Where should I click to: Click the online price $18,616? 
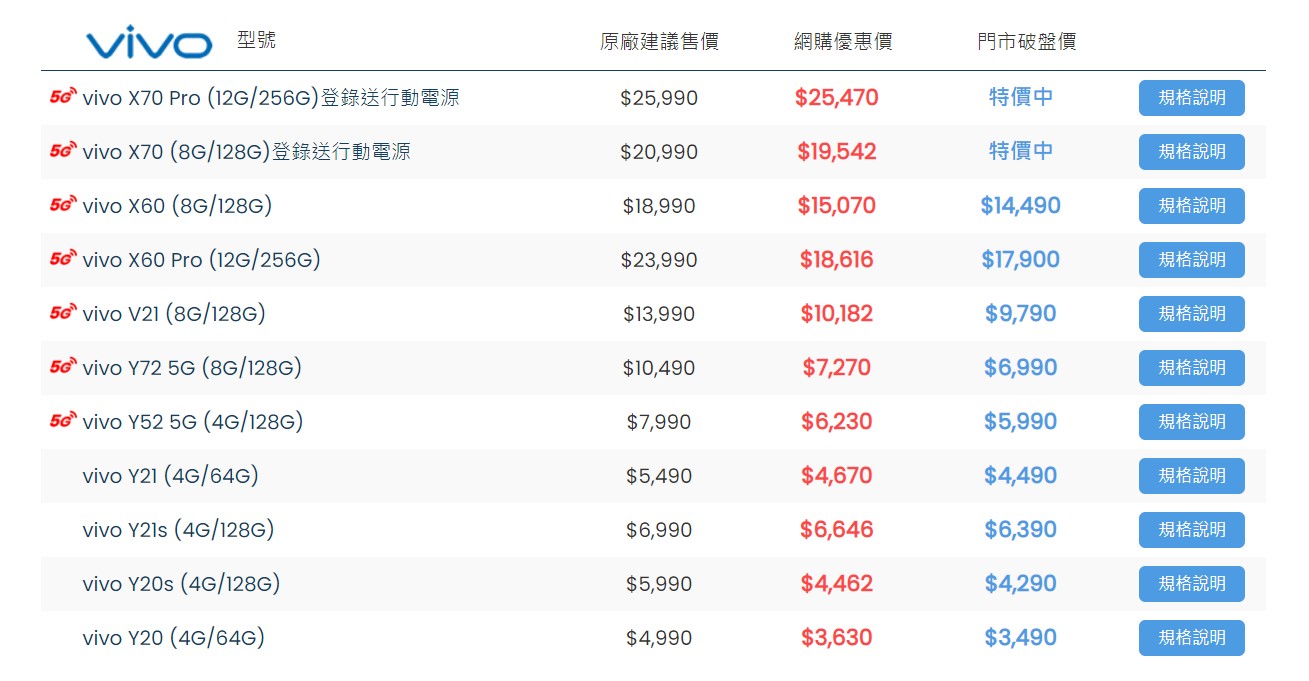click(837, 260)
